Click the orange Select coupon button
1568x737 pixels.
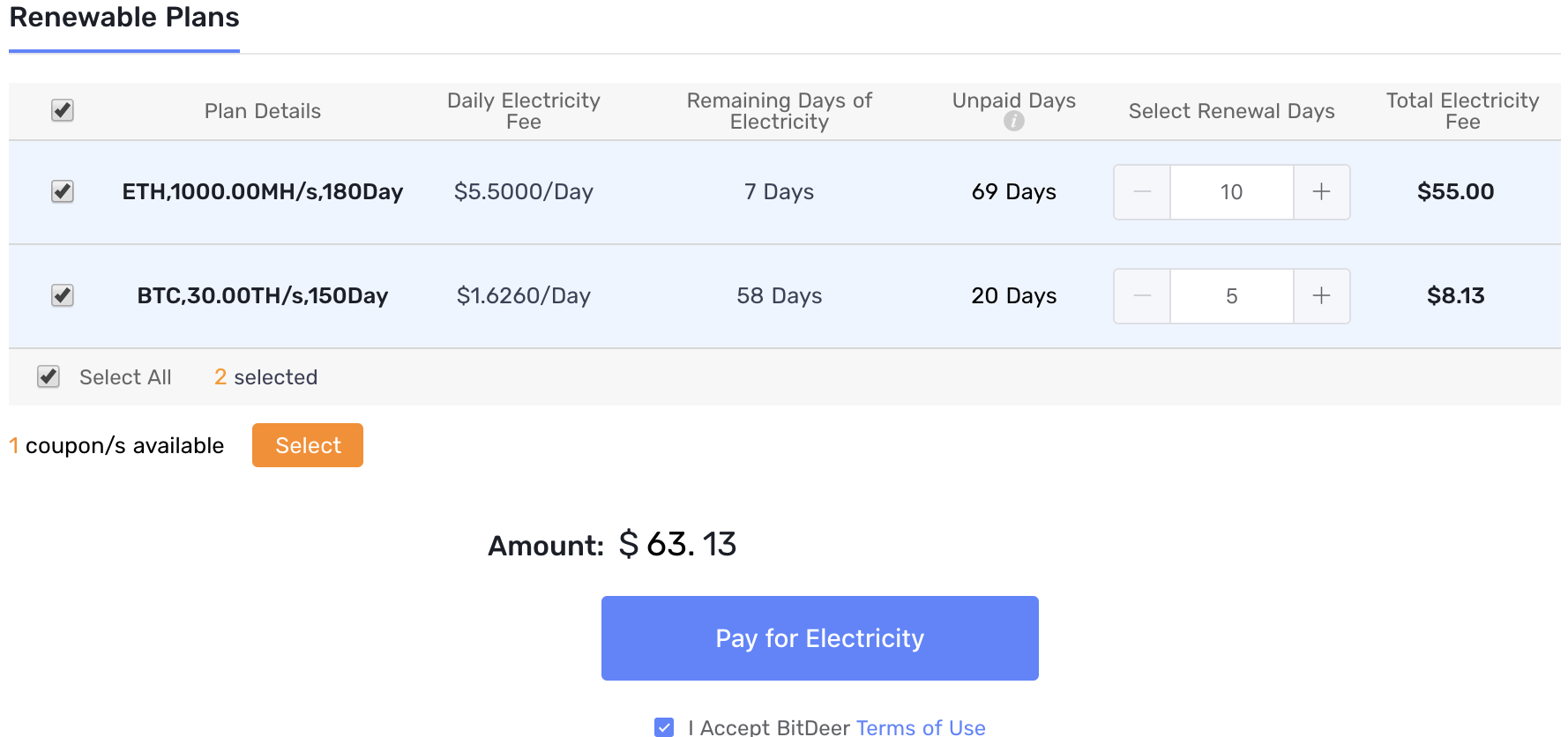pos(308,445)
